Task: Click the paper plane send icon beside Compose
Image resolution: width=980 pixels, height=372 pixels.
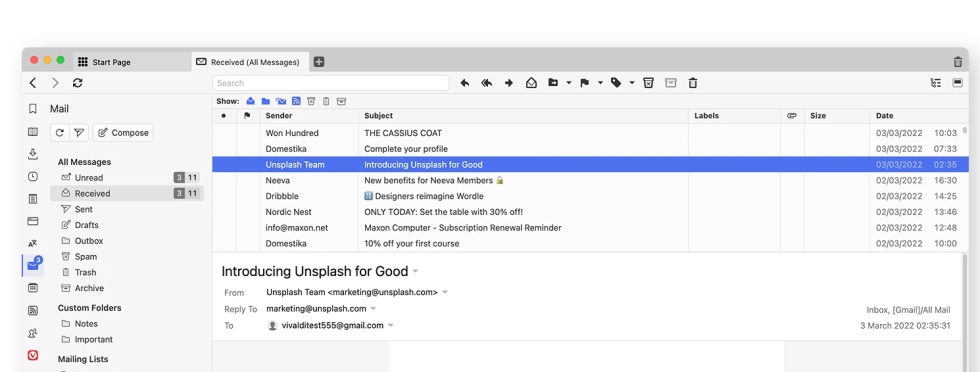Action: pos(78,133)
